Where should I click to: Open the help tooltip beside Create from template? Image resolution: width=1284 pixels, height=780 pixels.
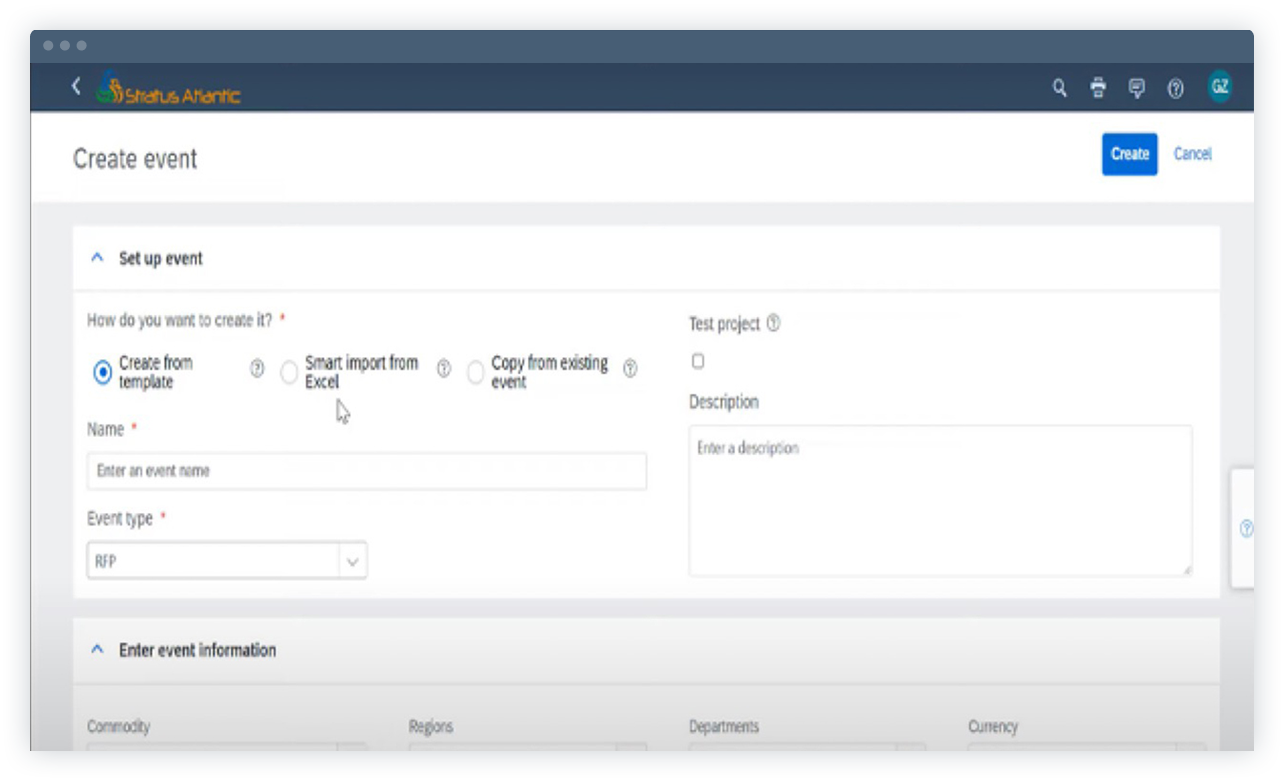256,370
